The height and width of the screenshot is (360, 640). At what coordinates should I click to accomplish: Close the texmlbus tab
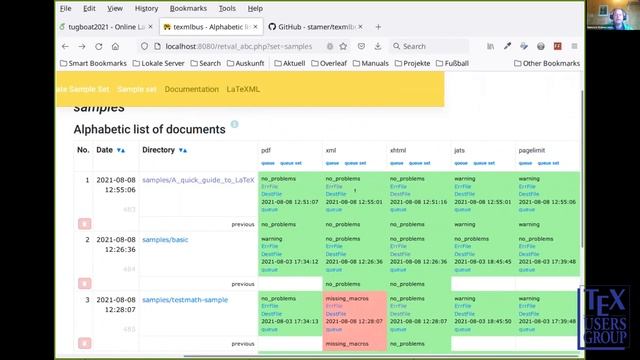click(x=256, y=27)
